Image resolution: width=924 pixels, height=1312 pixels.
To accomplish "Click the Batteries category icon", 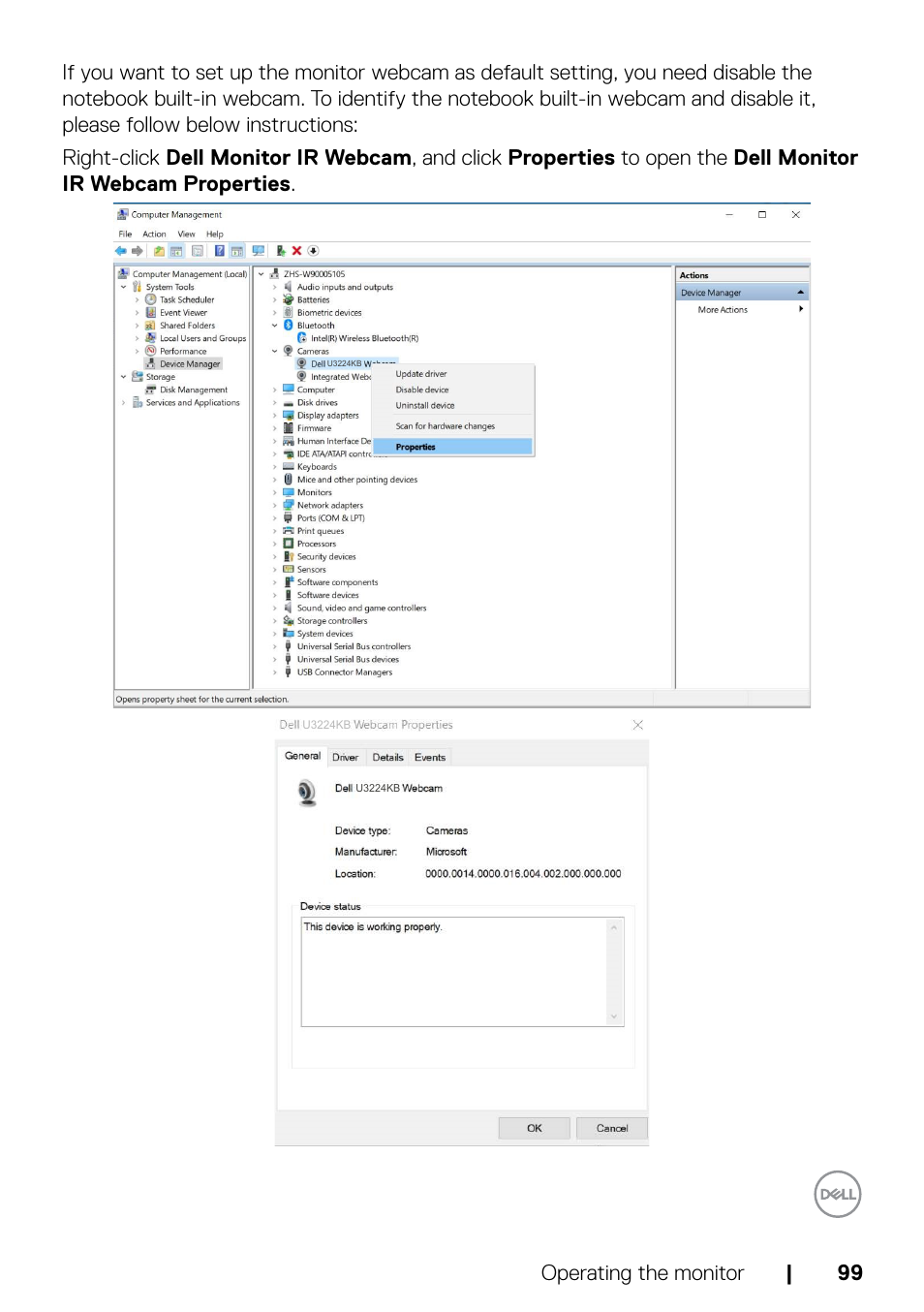I will [x=288, y=299].
